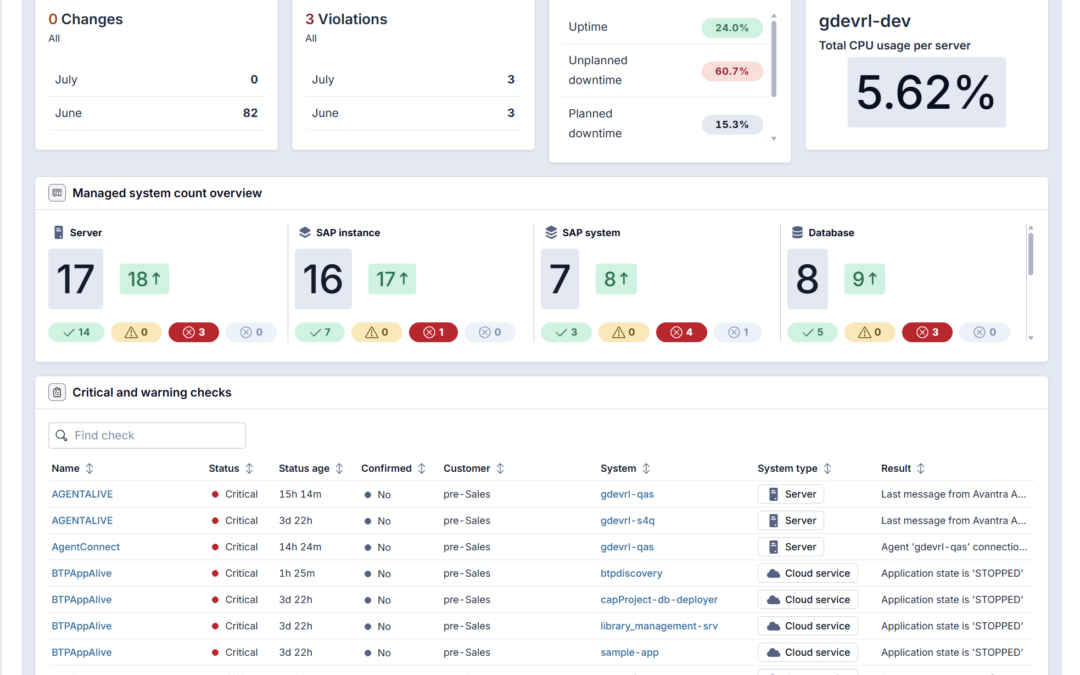1080x675 pixels.
Task: Click the Agent 'gdevrl-qas' connection result text
Action: click(x=954, y=547)
